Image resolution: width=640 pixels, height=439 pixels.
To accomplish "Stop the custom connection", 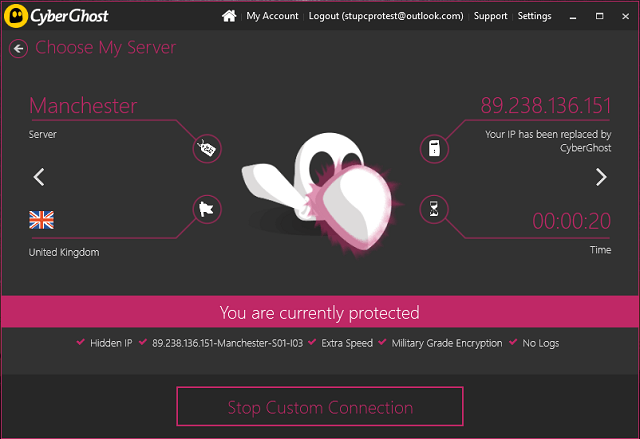I will click(x=320, y=407).
